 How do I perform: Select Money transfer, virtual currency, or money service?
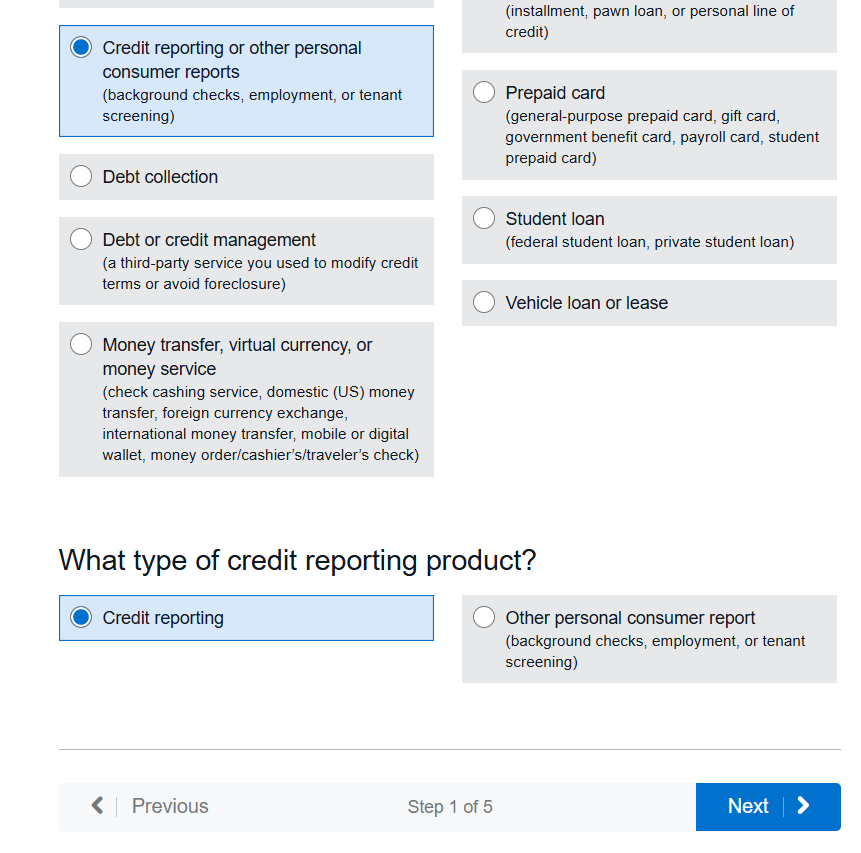[x=81, y=344]
